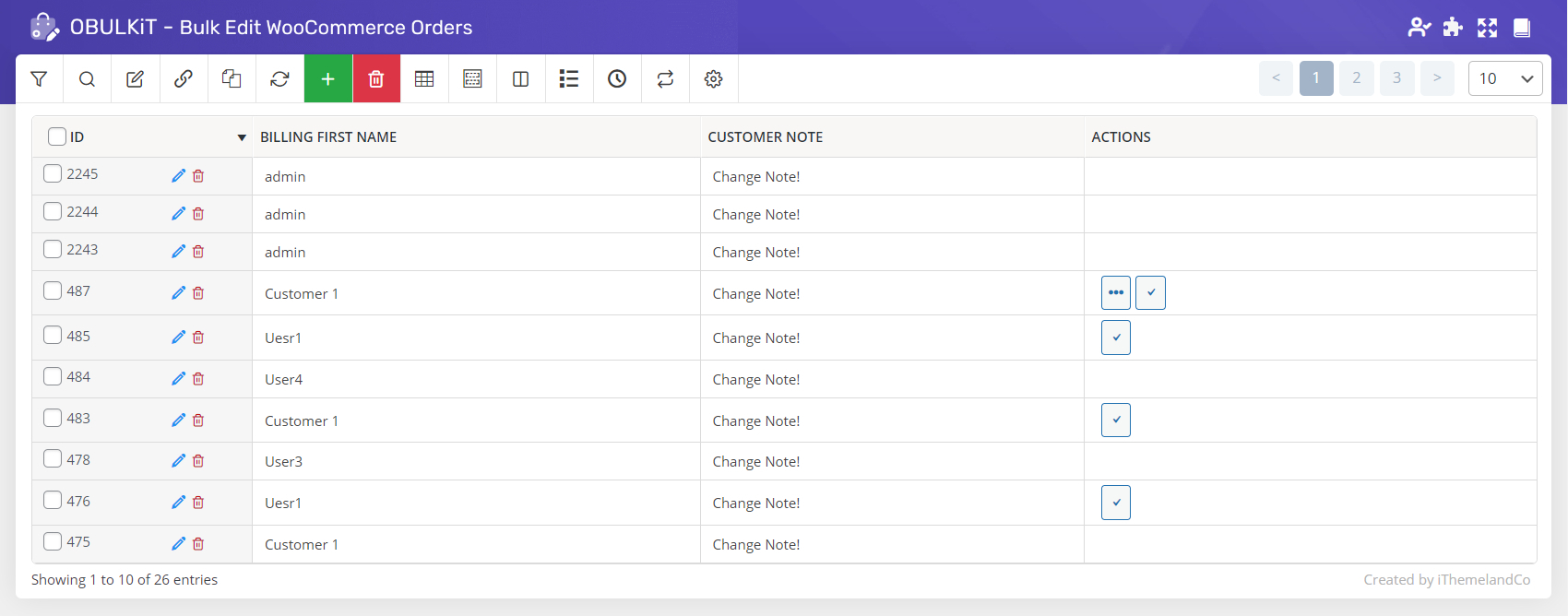Click the next page arrow button

1437,78
